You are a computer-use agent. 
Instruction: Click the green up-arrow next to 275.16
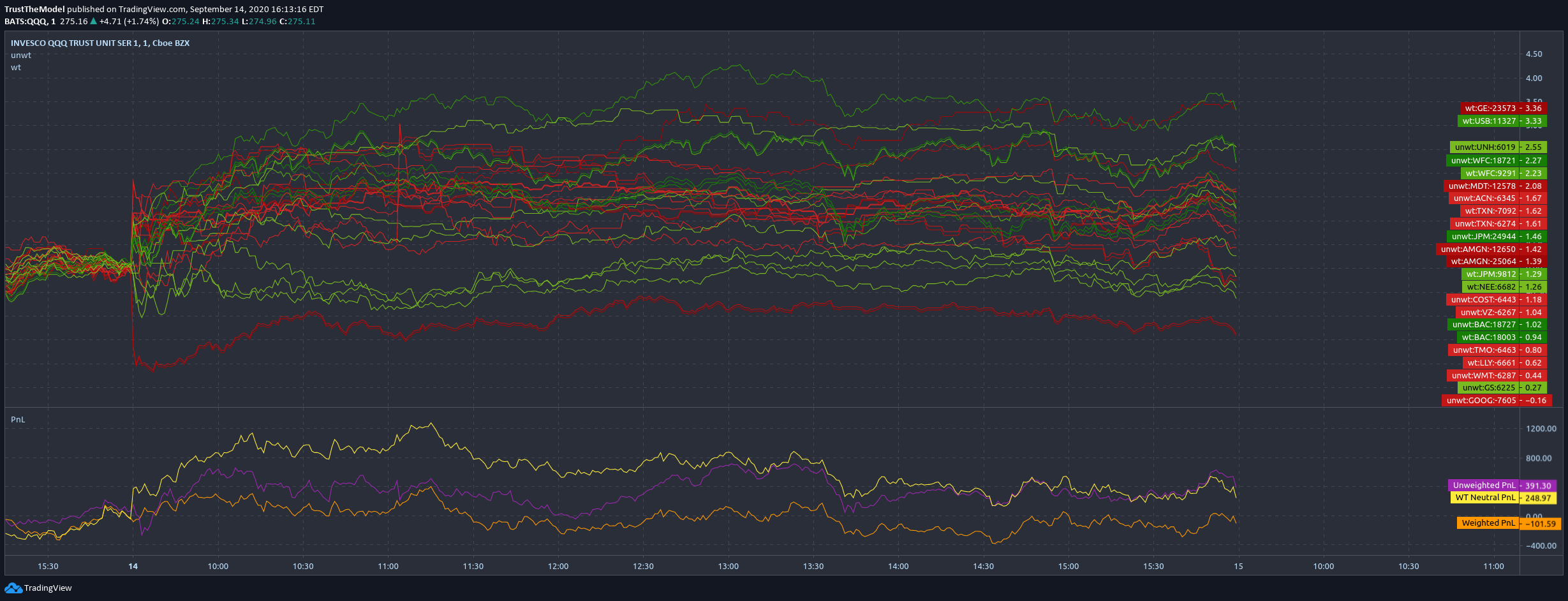(x=94, y=21)
